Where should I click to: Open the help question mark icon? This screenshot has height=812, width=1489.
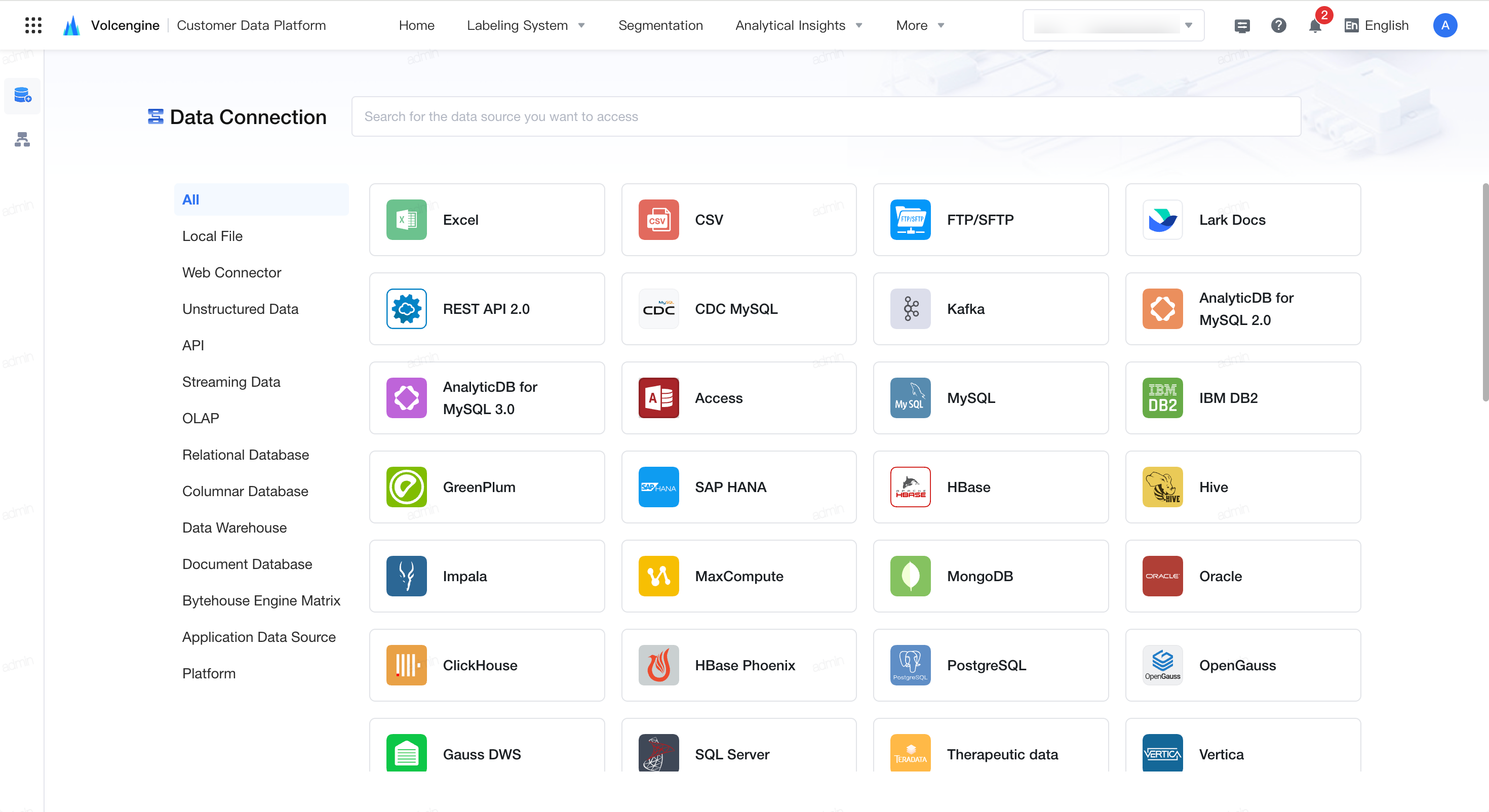click(1279, 25)
